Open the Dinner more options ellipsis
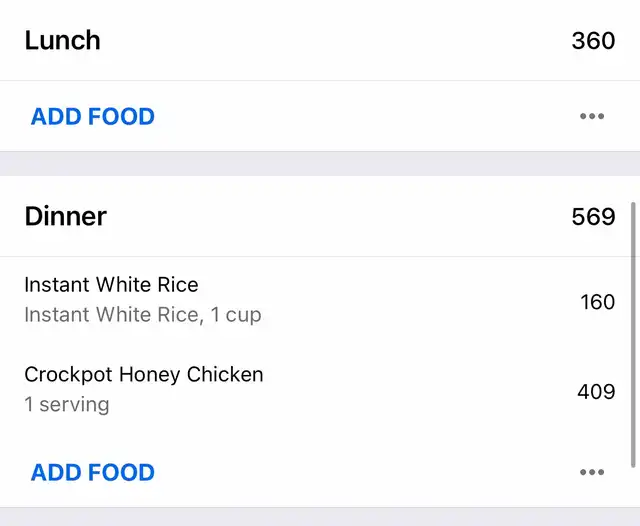 592,472
